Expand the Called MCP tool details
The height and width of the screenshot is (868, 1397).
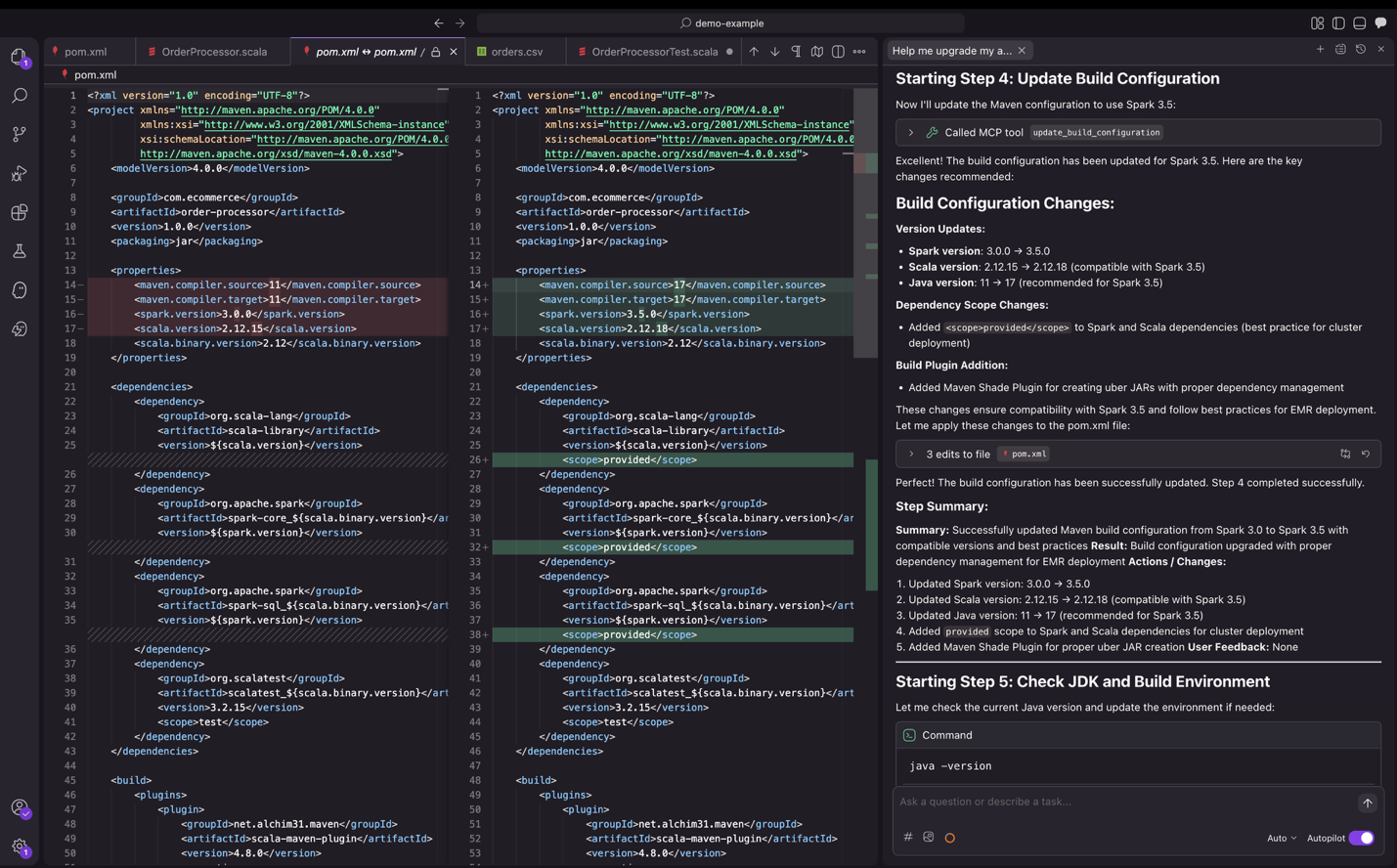click(911, 132)
